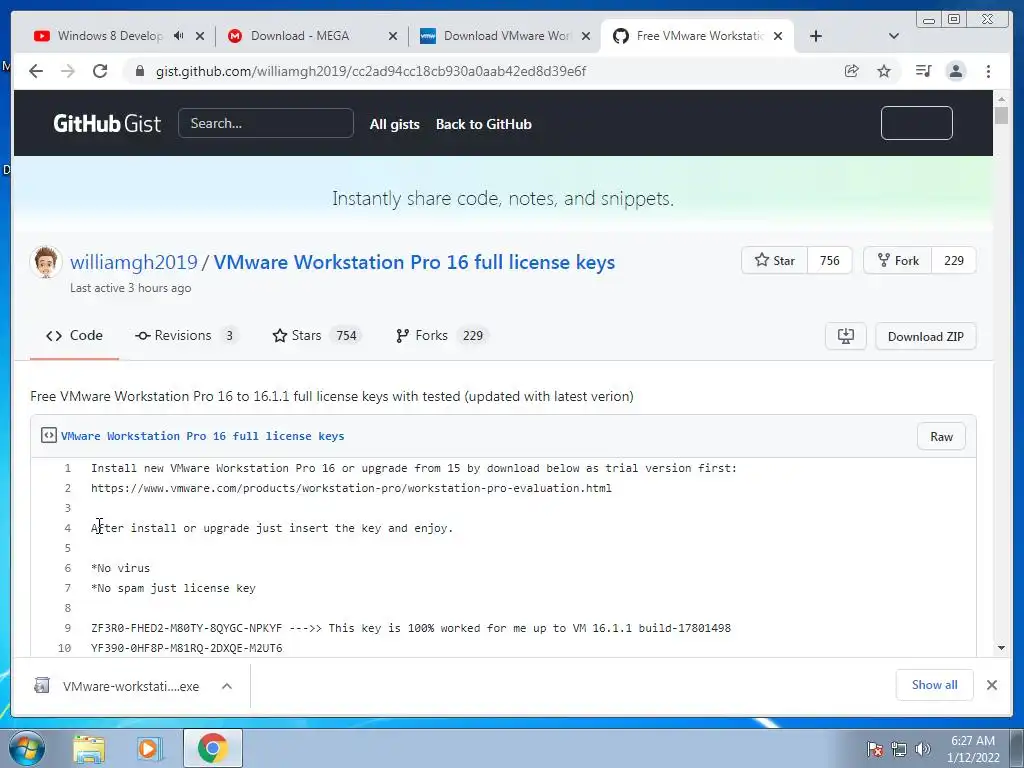The height and width of the screenshot is (768, 1024).
Task: Launch Windows Media Player from taskbar
Action: point(150,749)
